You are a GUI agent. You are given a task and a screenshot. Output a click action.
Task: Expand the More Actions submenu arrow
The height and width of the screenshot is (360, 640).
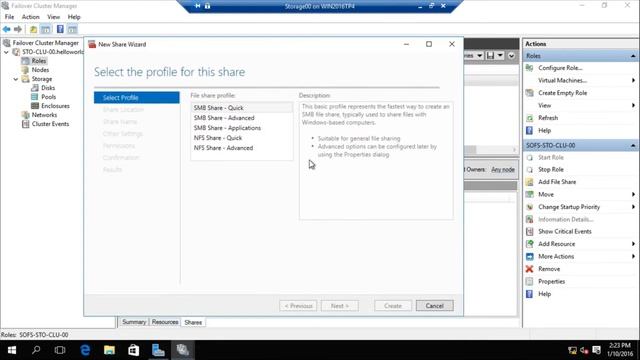point(633,256)
